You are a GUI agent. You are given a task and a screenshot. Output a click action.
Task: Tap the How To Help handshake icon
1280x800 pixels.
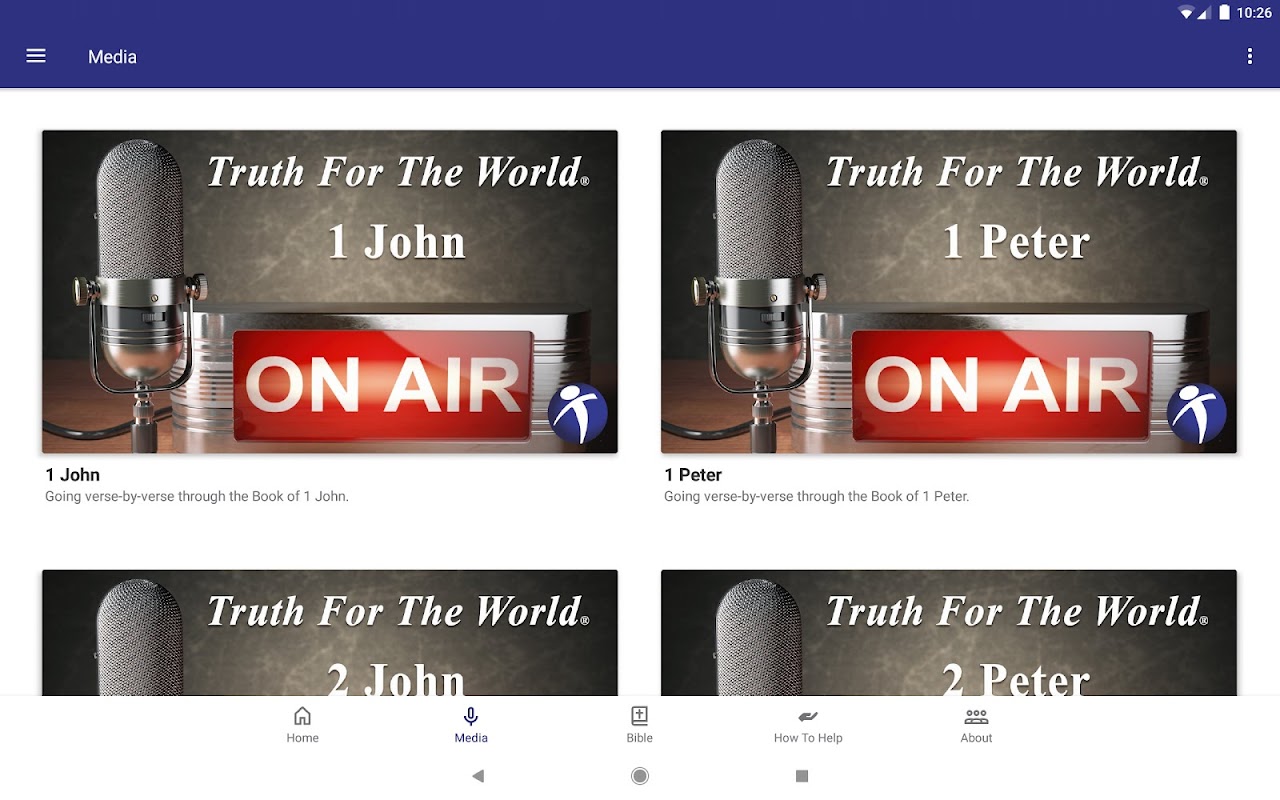(x=808, y=716)
